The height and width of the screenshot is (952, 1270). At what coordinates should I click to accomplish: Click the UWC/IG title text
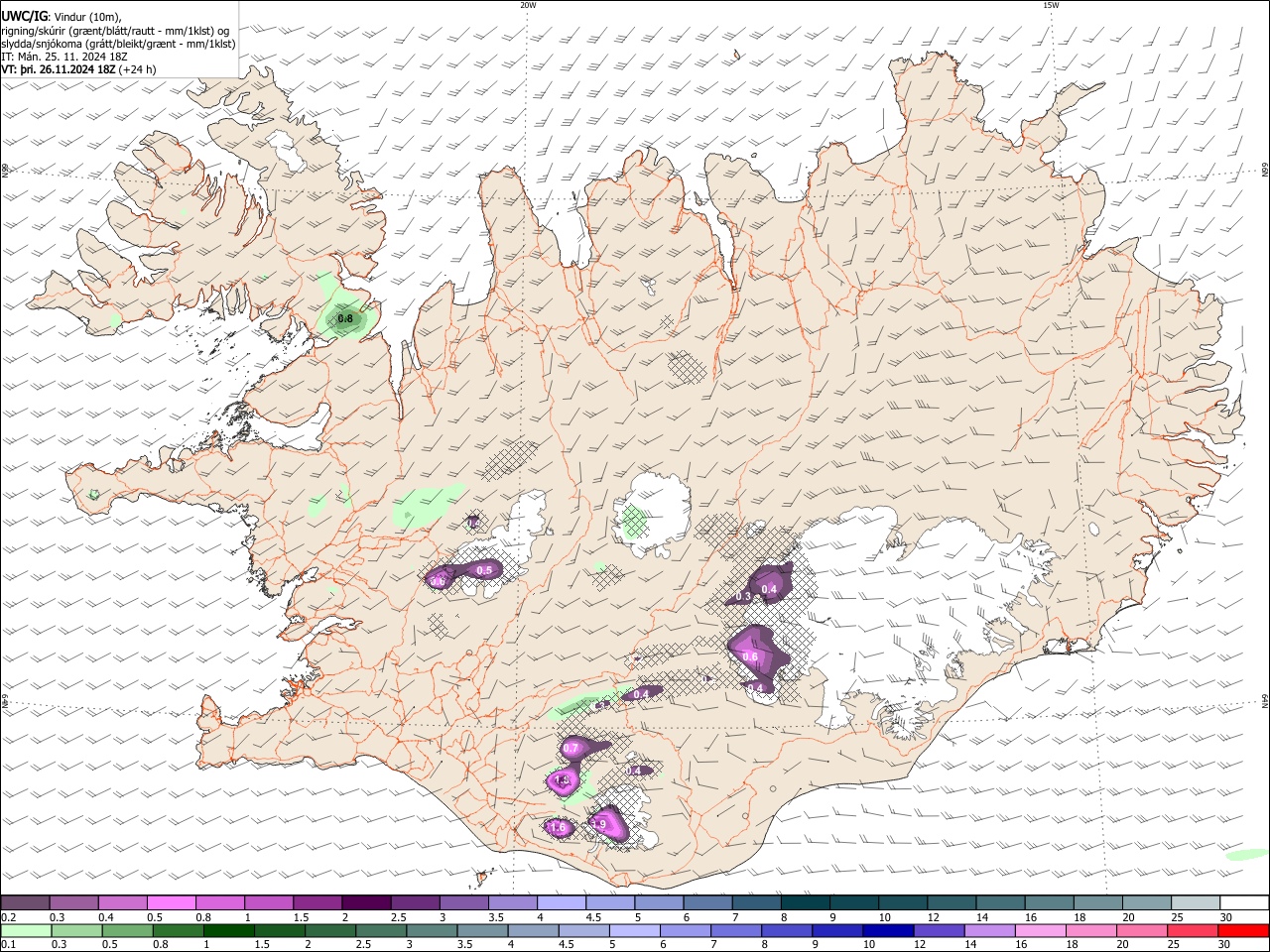[24, 16]
